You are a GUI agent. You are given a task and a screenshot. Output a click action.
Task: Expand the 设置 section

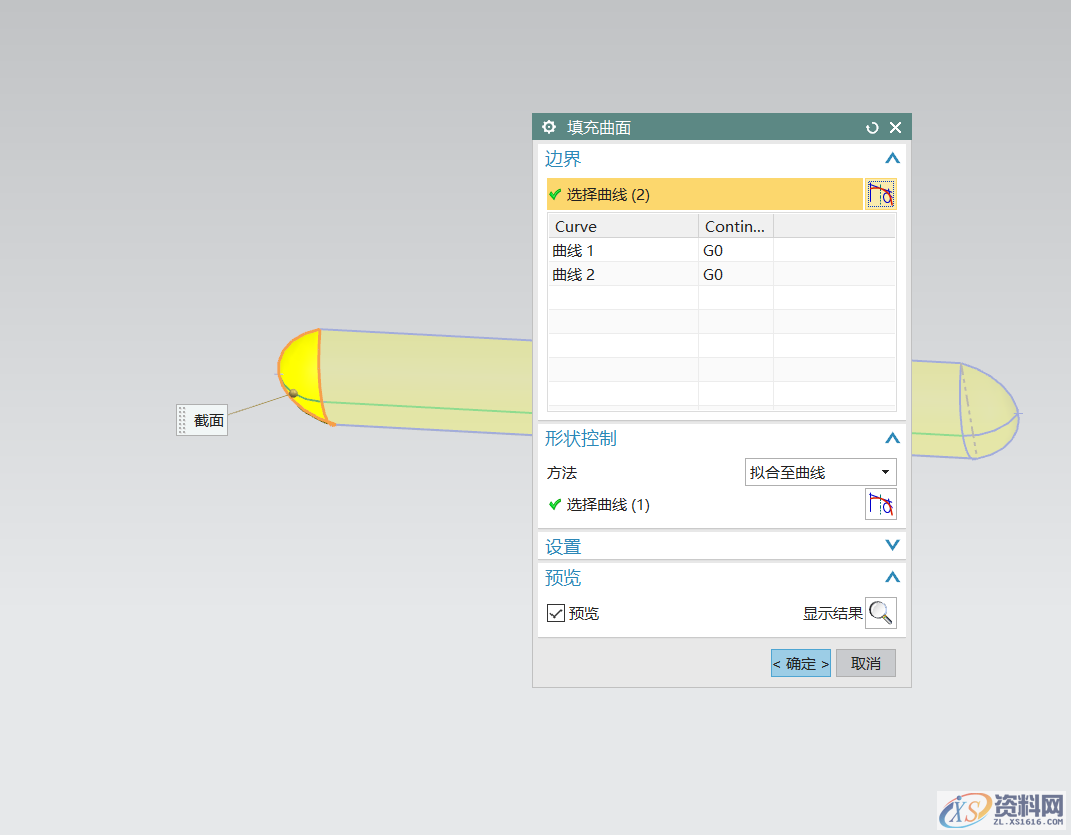[x=892, y=546]
